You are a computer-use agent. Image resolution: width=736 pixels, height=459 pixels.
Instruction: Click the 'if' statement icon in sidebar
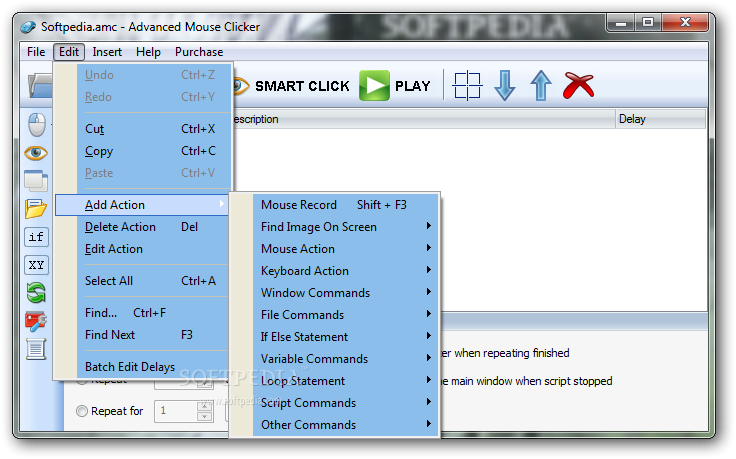pos(36,237)
